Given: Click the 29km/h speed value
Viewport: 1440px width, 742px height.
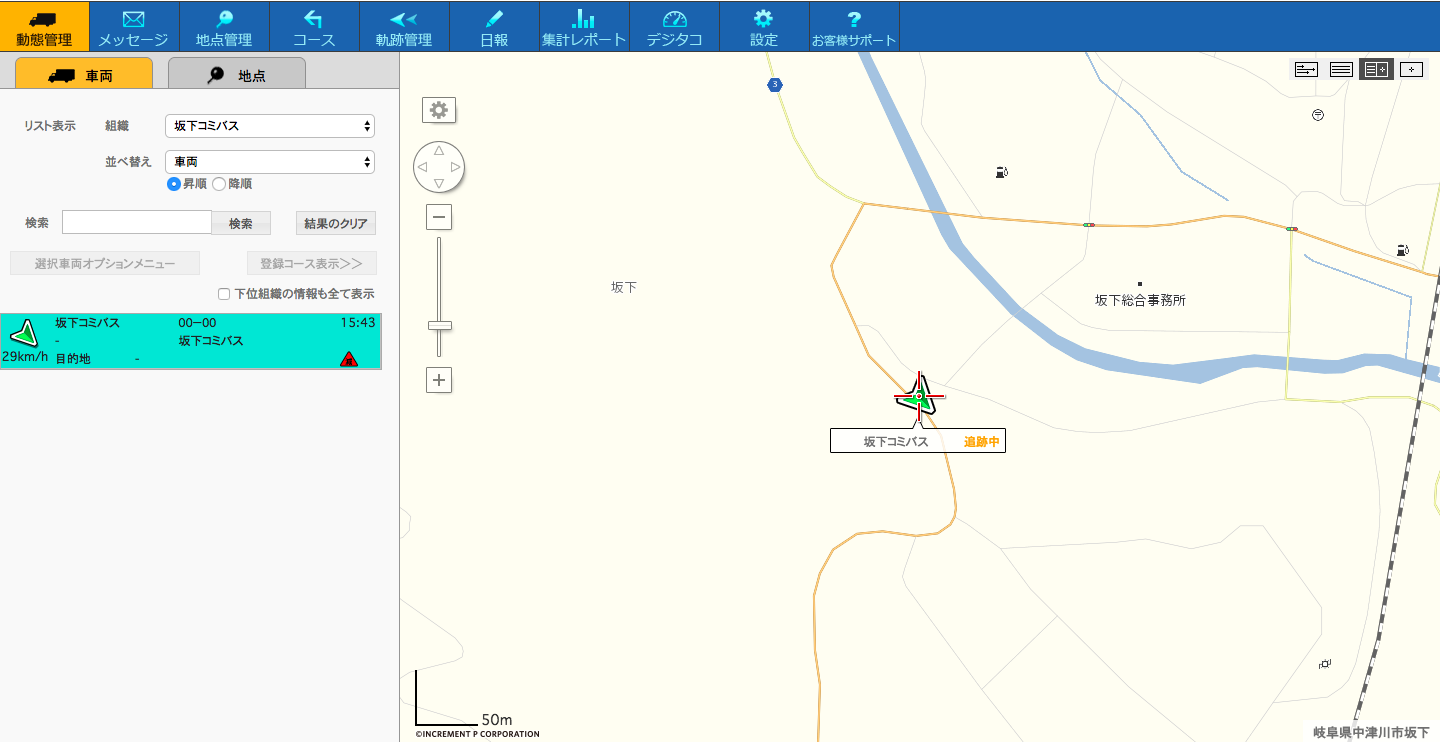Looking at the screenshot, I should pyautogui.click(x=25, y=356).
